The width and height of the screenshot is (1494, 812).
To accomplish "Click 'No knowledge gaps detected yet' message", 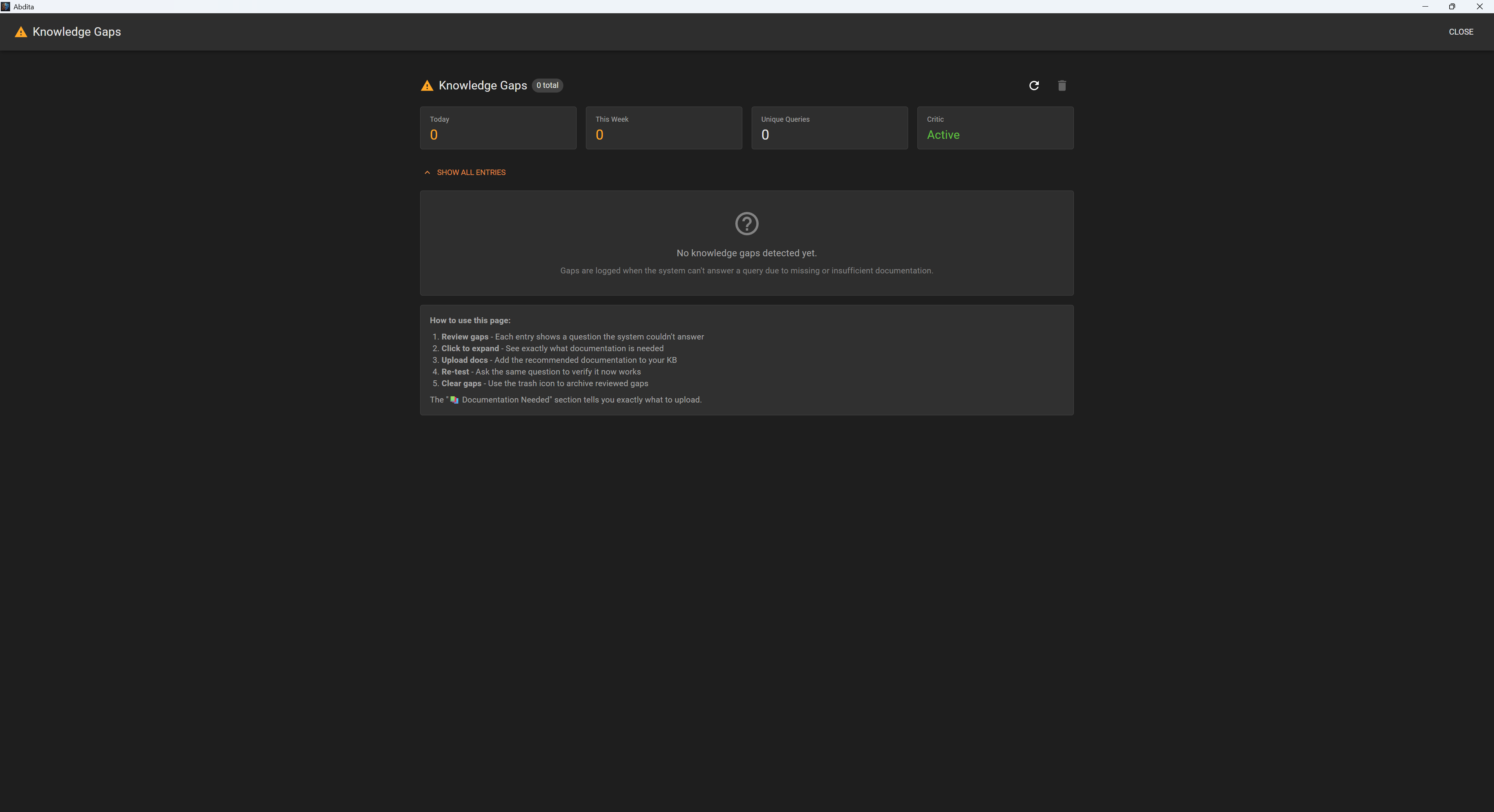I will [747, 253].
